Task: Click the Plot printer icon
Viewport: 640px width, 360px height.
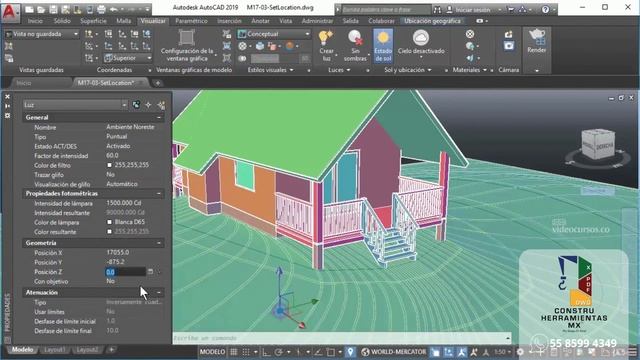Action: (x=102, y=9)
